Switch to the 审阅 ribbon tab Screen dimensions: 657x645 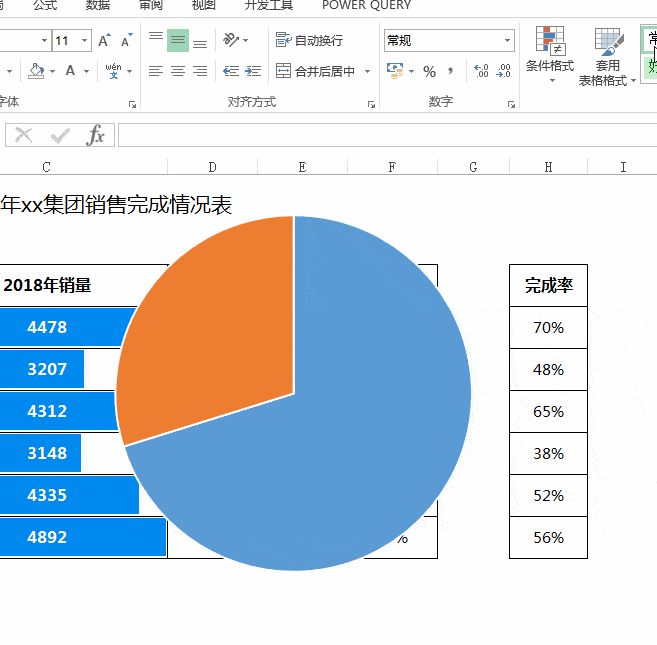[150, 5]
